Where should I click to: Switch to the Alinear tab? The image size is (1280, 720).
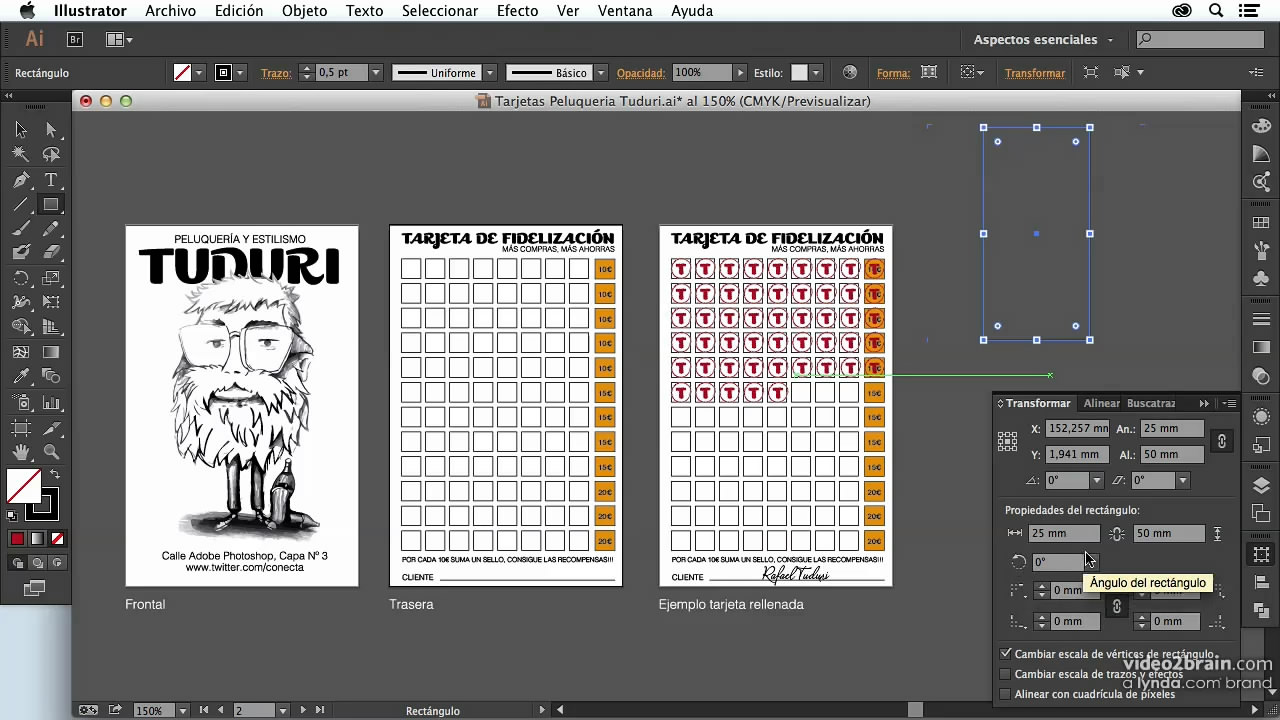tap(1102, 403)
